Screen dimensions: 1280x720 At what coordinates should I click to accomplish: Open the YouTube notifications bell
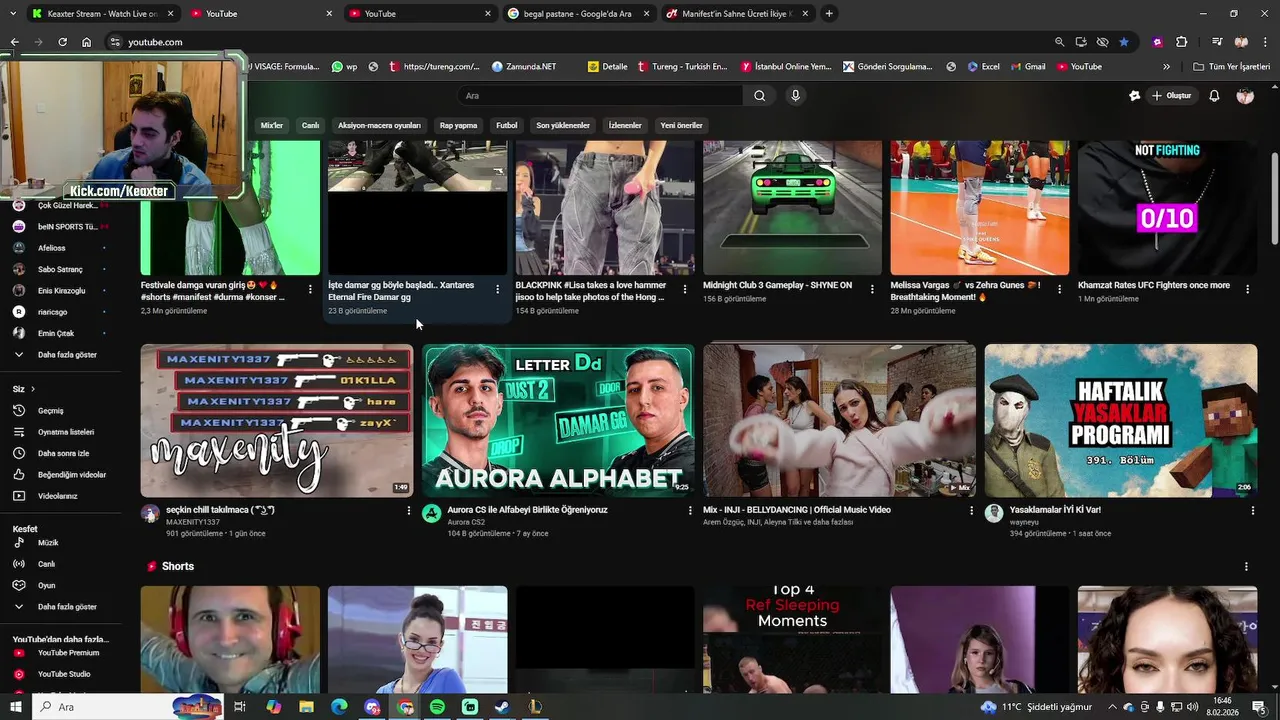click(1214, 96)
